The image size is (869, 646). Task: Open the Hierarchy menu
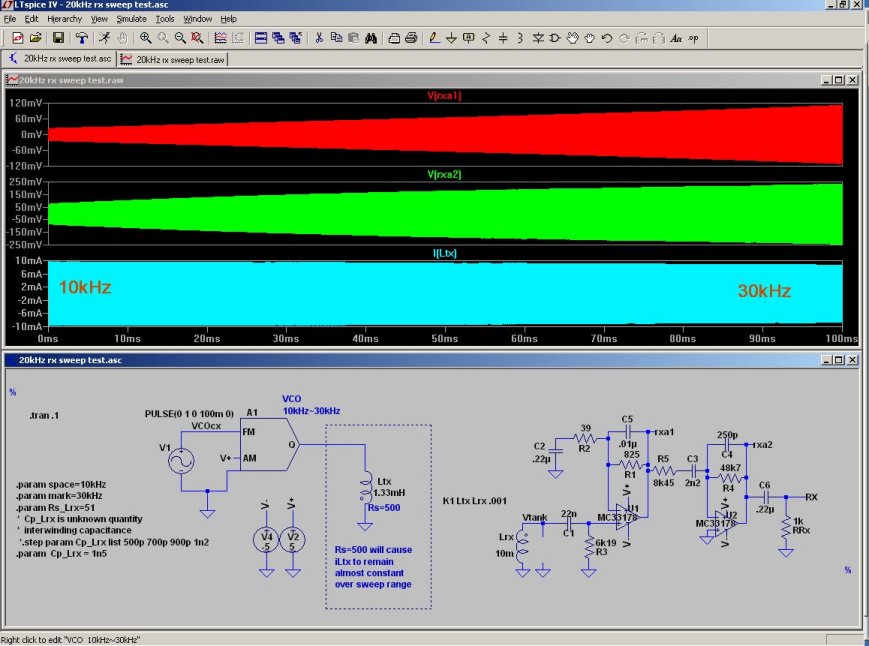(x=64, y=18)
